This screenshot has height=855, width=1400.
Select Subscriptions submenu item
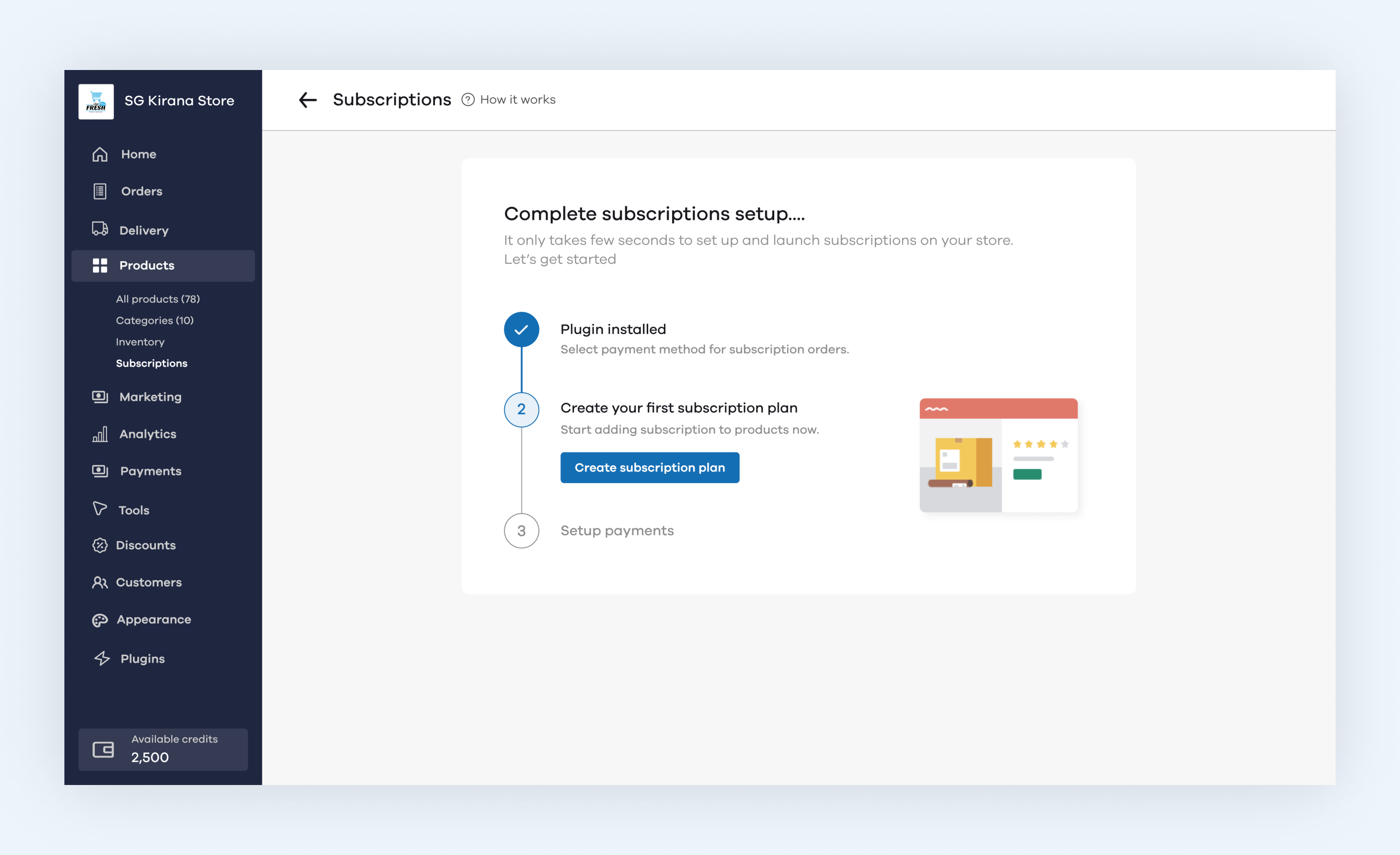point(152,364)
